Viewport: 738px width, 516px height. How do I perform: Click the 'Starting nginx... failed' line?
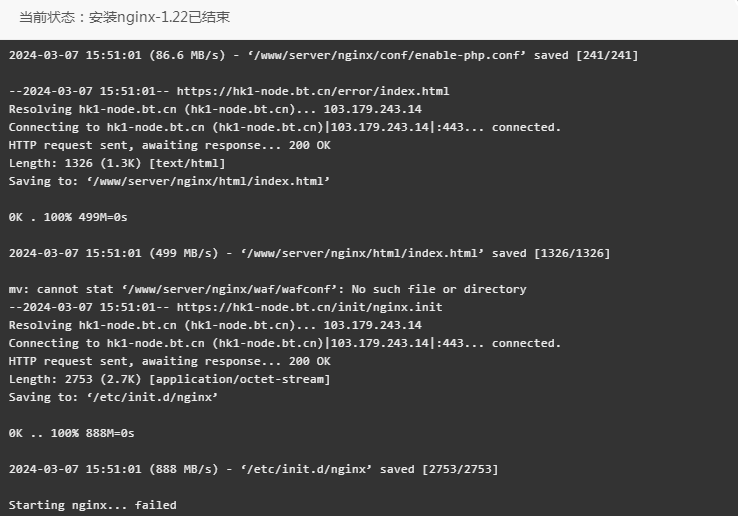(x=93, y=505)
